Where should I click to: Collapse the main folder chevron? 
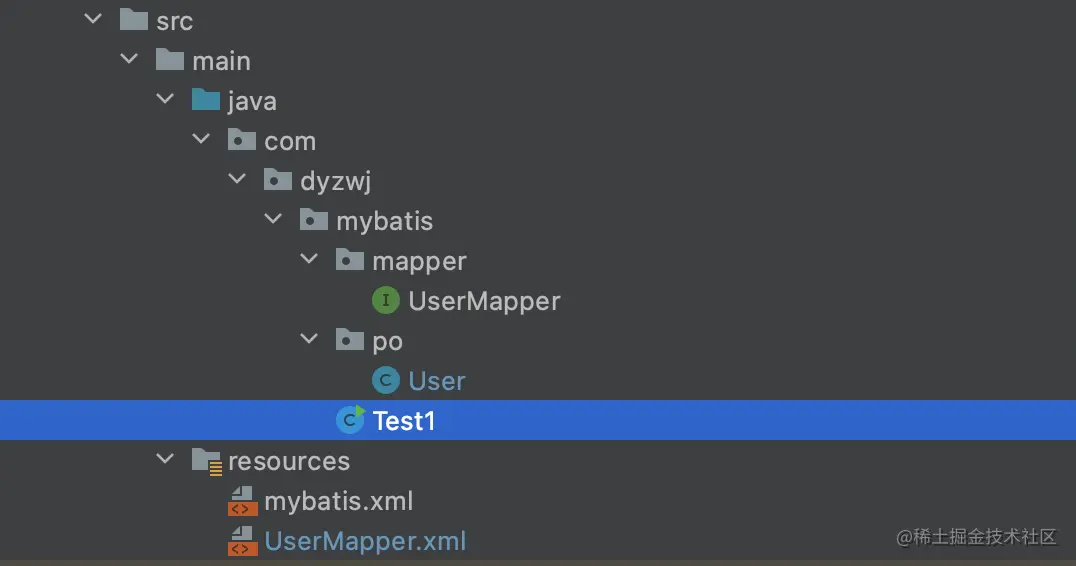pos(129,60)
